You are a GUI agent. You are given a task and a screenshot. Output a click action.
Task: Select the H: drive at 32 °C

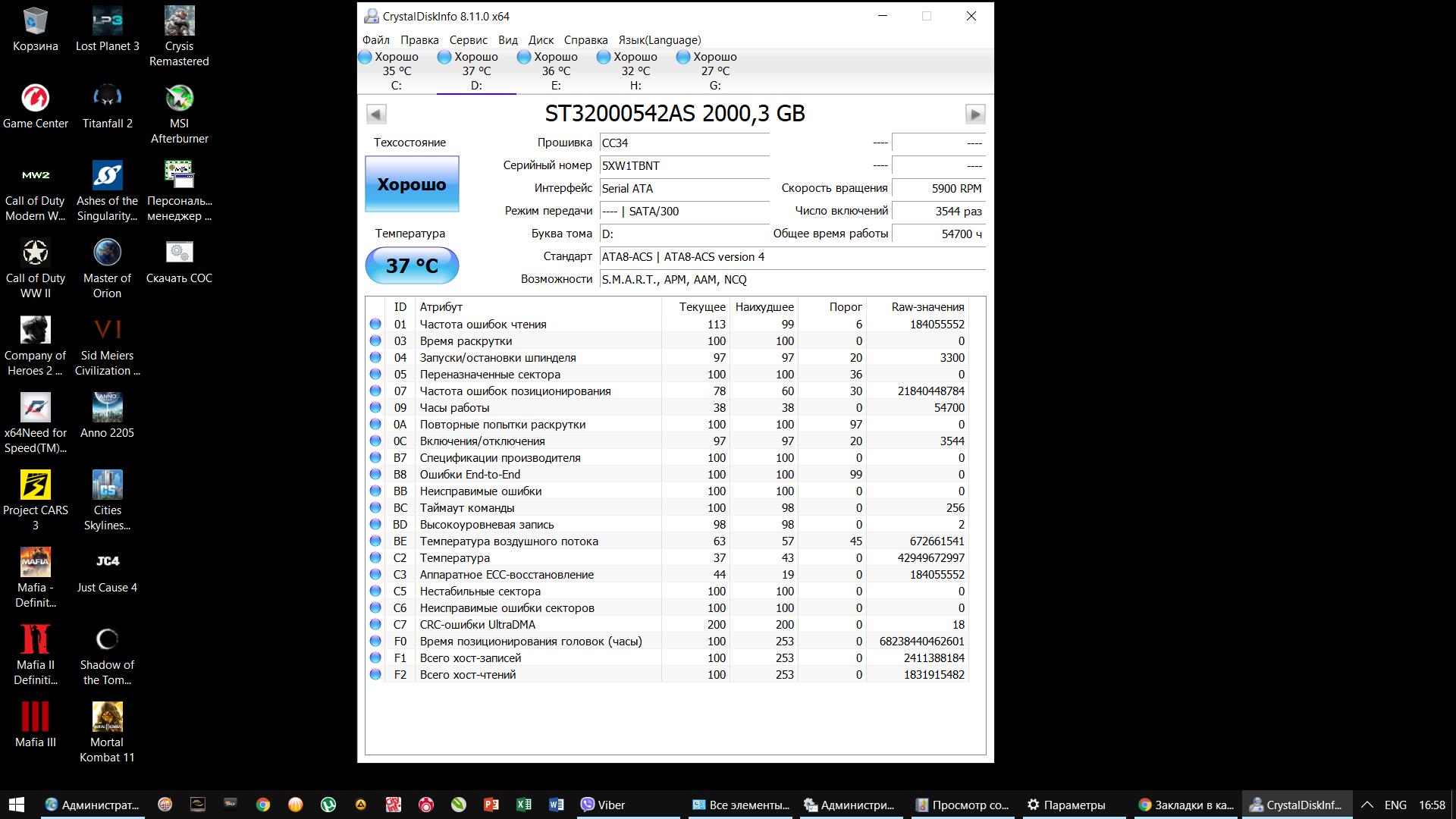click(635, 71)
